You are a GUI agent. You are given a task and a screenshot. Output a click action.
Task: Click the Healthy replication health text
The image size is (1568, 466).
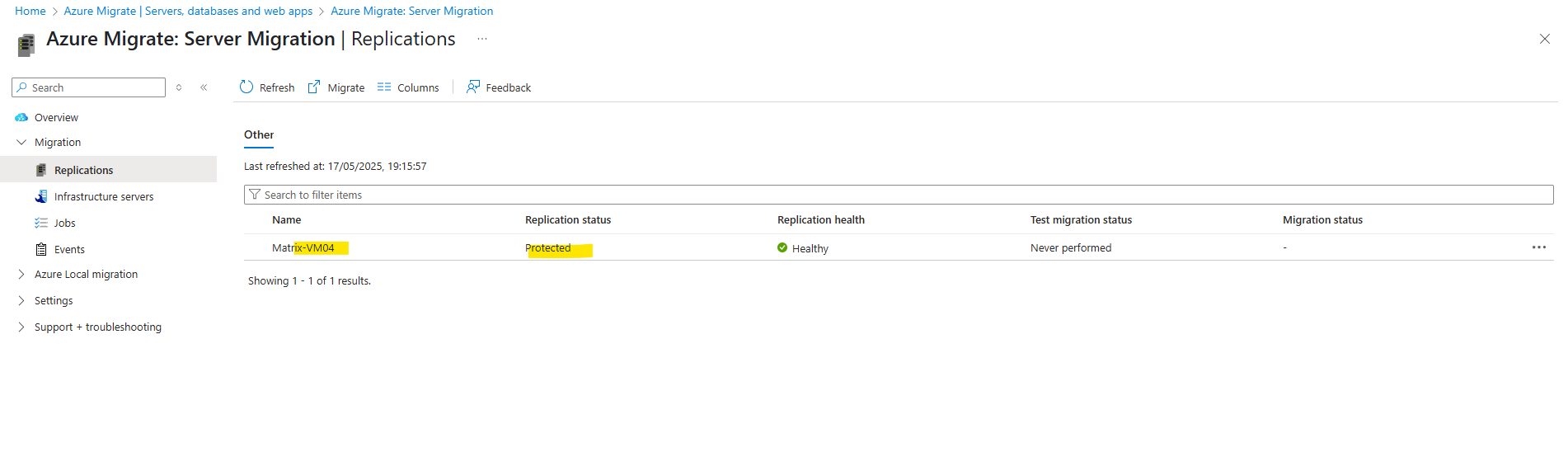810,248
